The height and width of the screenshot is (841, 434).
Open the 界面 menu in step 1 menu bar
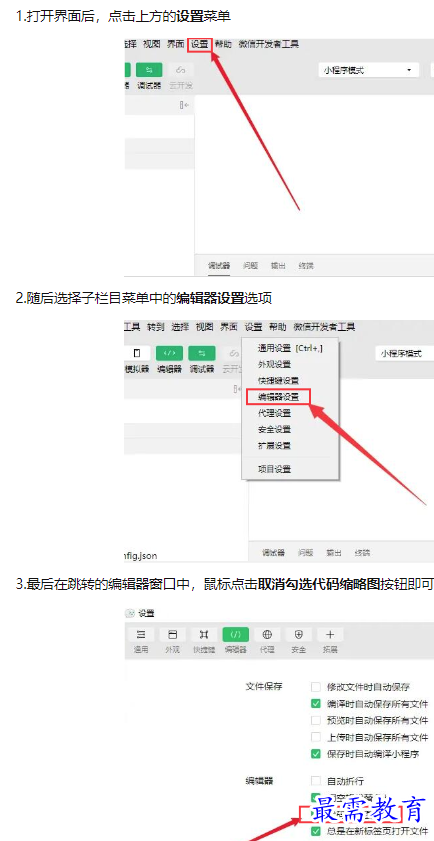(175, 44)
